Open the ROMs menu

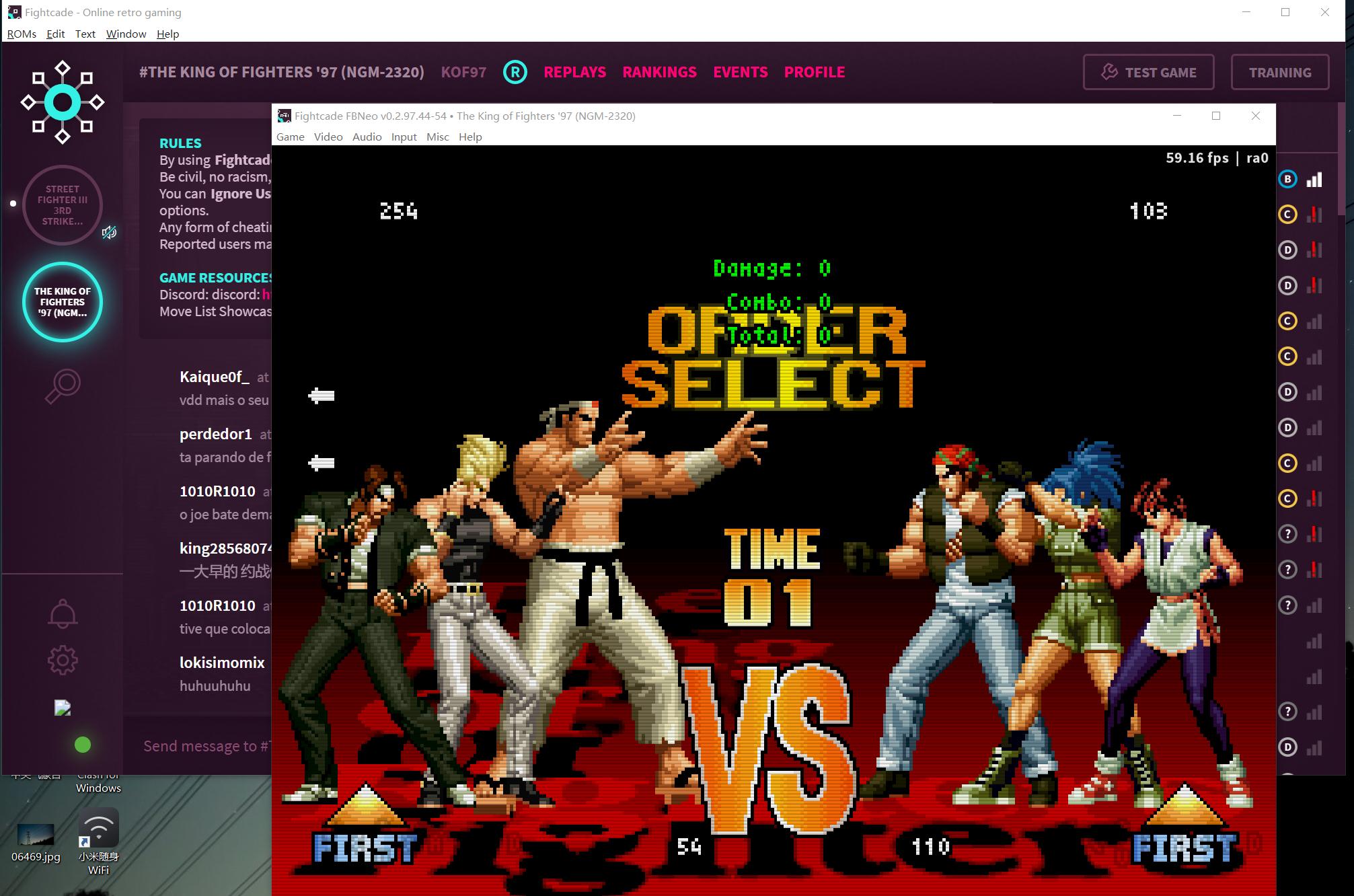[22, 34]
